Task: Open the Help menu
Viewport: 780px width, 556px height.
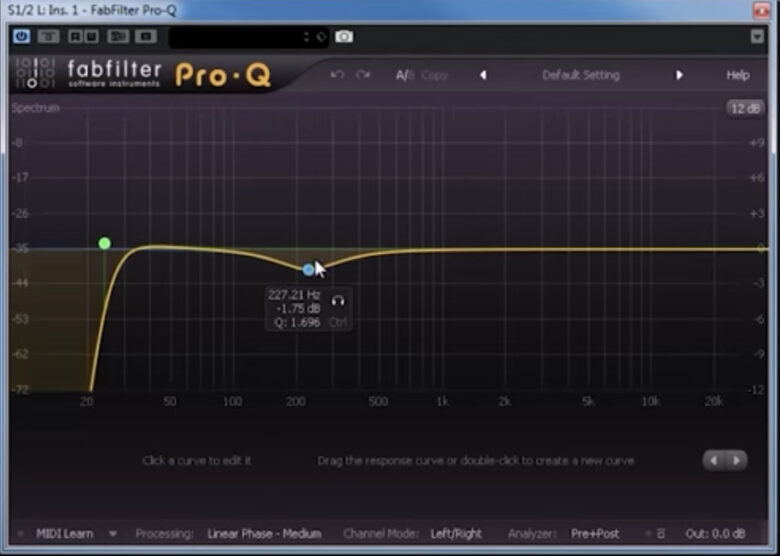Action: tap(738, 75)
